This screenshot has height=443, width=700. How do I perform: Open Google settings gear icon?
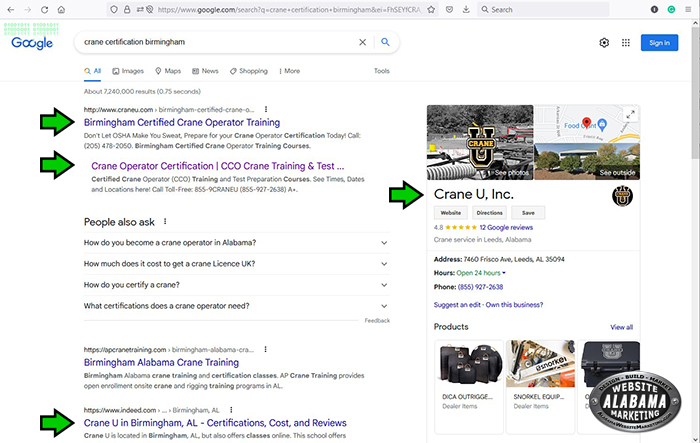(604, 43)
